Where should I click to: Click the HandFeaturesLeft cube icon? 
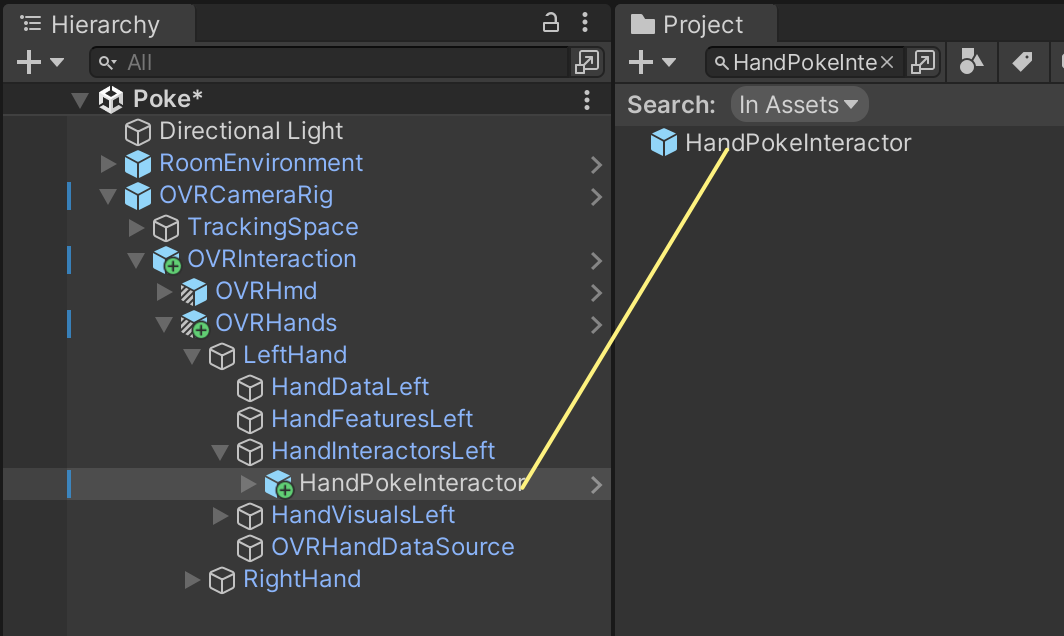click(x=250, y=420)
